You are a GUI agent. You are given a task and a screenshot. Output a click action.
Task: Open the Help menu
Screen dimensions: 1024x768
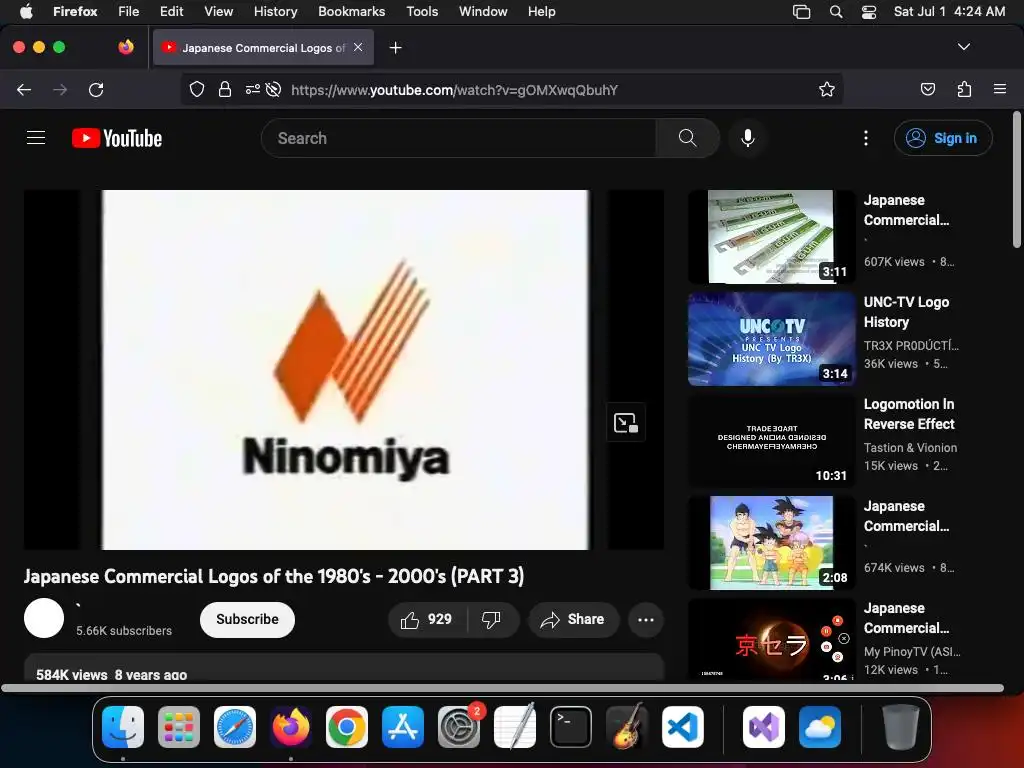541,12
